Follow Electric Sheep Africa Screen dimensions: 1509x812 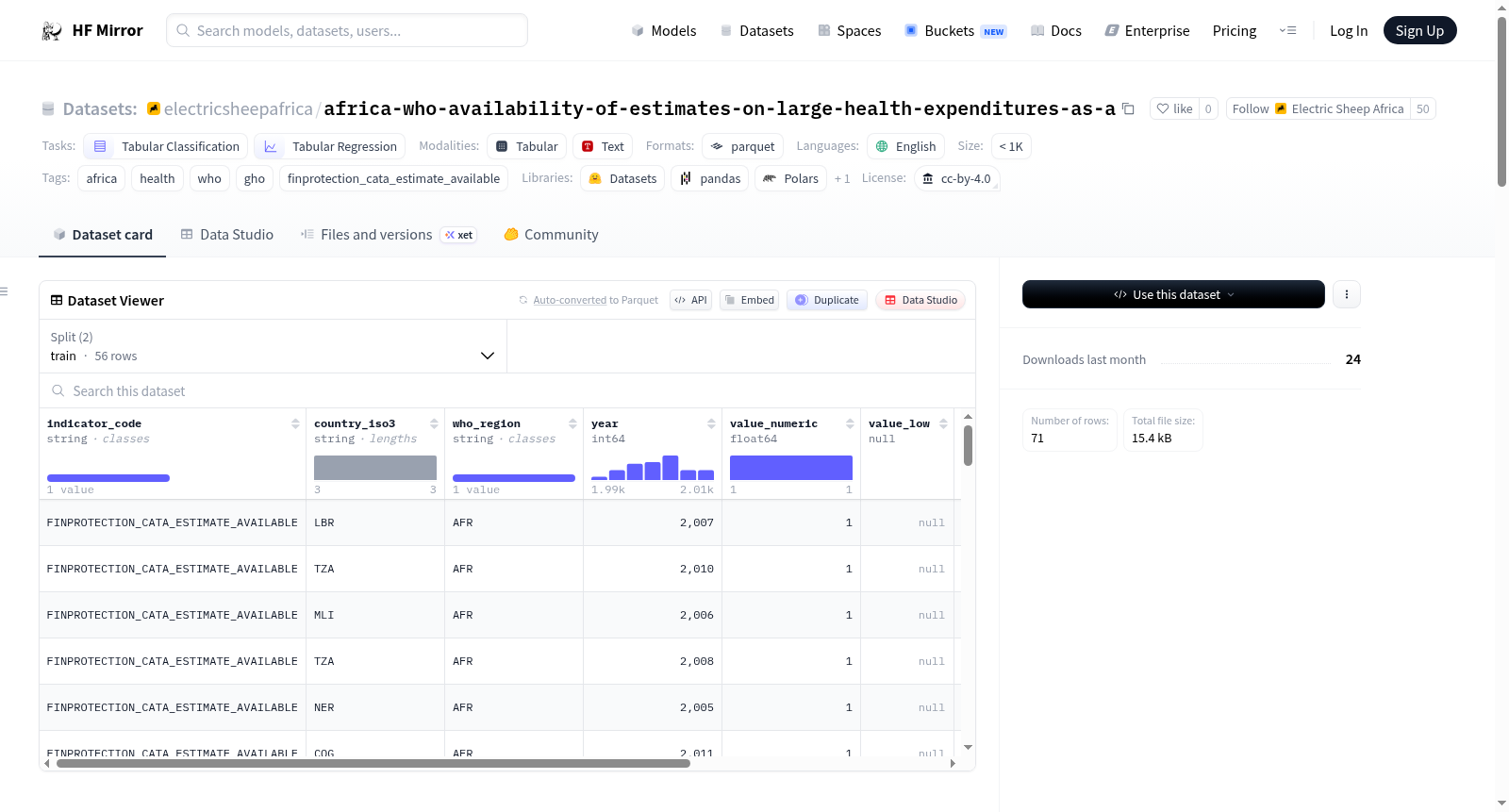point(1318,108)
